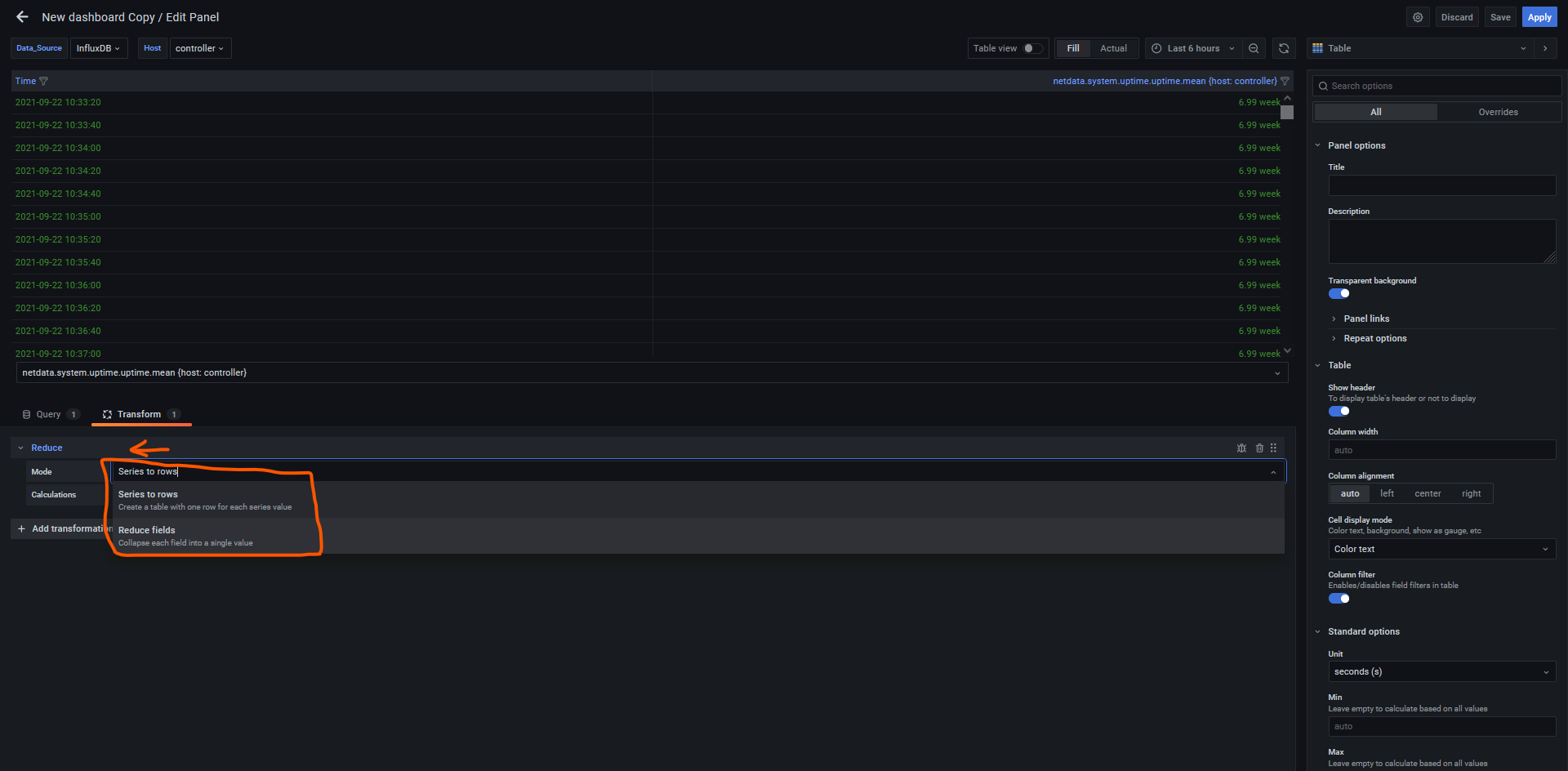Select the Overrides tab

click(1498, 112)
